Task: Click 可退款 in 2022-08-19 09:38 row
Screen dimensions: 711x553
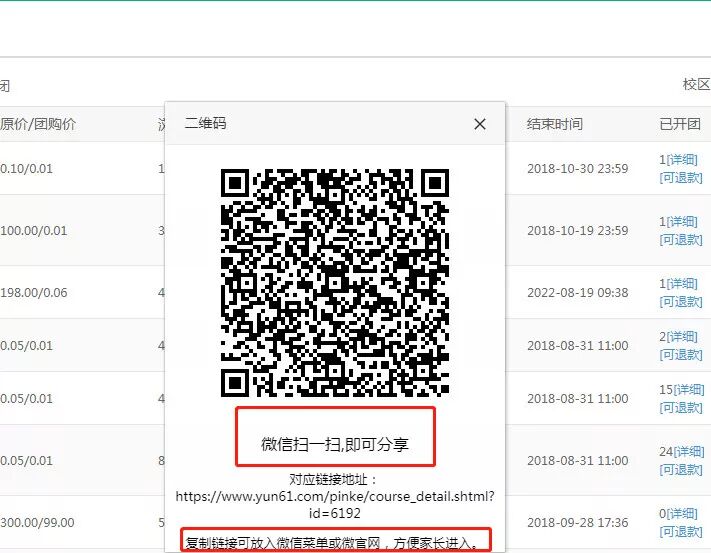Action: pyautogui.click(x=681, y=302)
